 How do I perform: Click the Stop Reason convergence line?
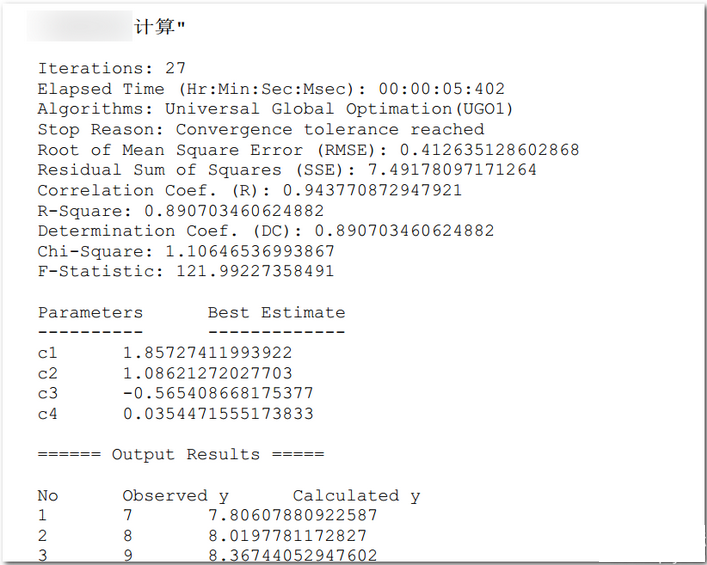pos(260,130)
